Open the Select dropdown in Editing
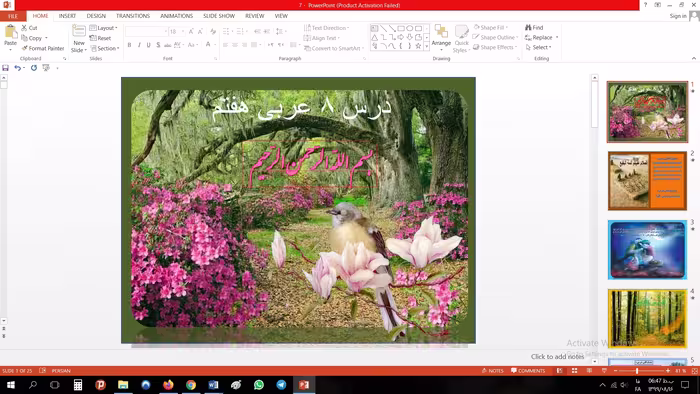 538,47
